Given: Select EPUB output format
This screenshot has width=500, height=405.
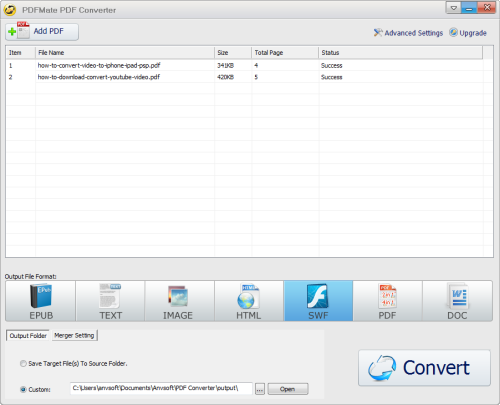Looking at the screenshot, I should pyautogui.click(x=41, y=301).
